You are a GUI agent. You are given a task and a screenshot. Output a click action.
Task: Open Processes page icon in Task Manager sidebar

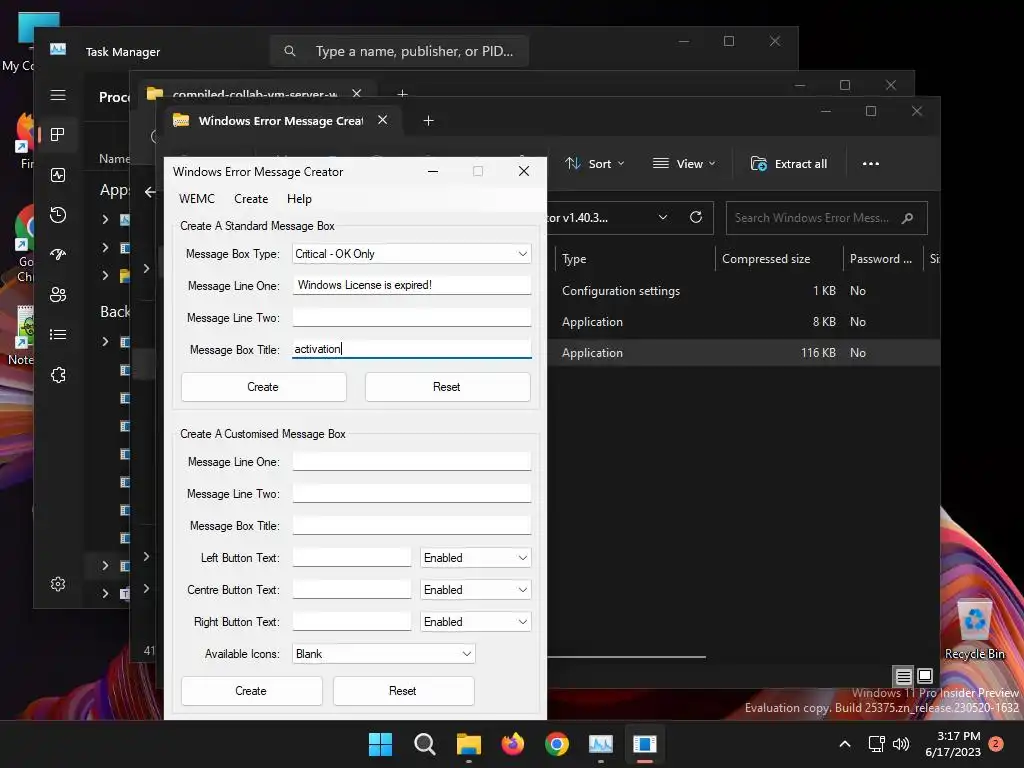pyautogui.click(x=58, y=135)
